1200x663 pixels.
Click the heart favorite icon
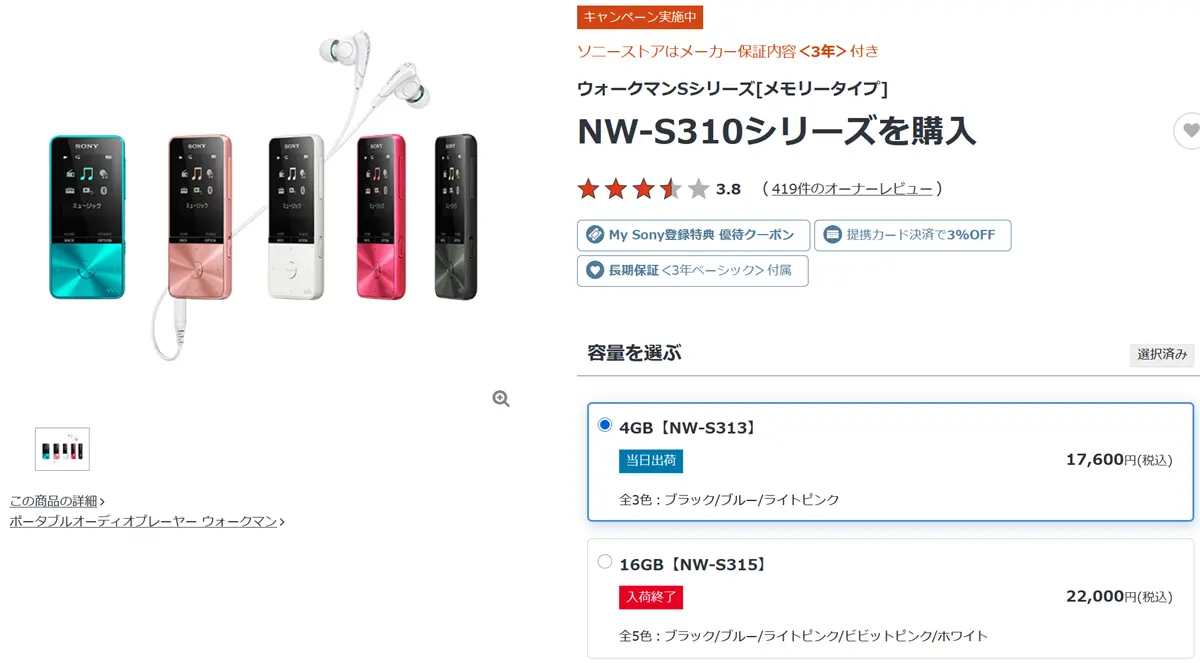click(x=1189, y=130)
